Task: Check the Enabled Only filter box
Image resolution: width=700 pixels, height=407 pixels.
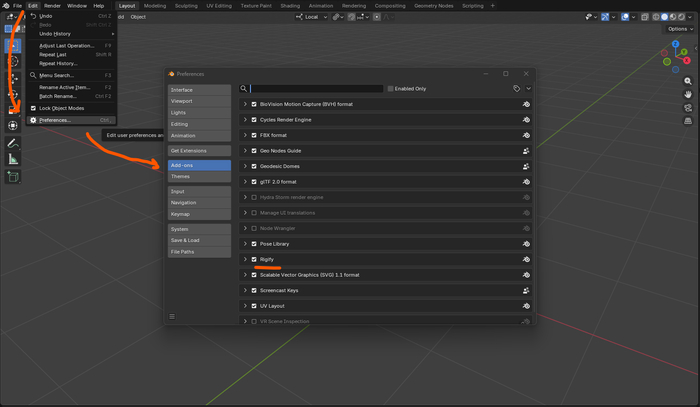Action: click(390, 88)
